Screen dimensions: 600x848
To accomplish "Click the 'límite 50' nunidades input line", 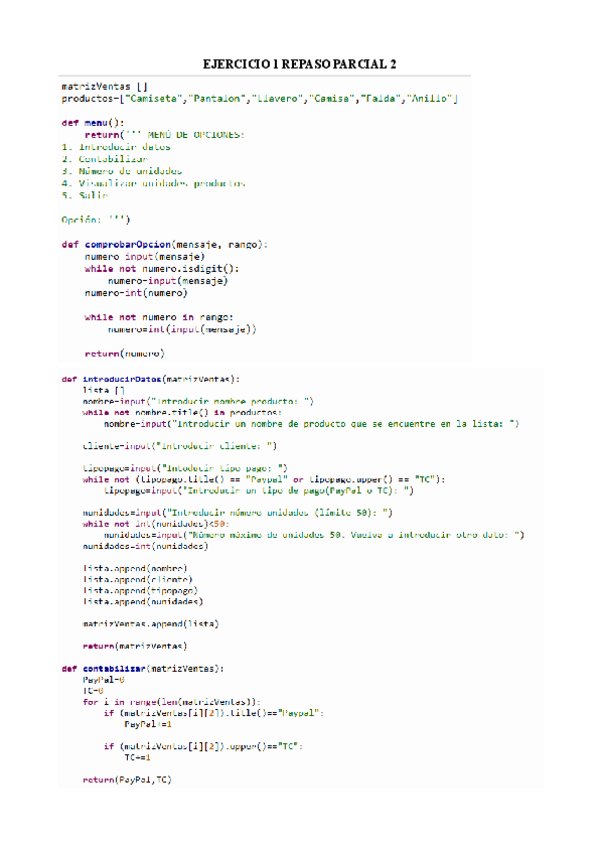I will coord(238,513).
